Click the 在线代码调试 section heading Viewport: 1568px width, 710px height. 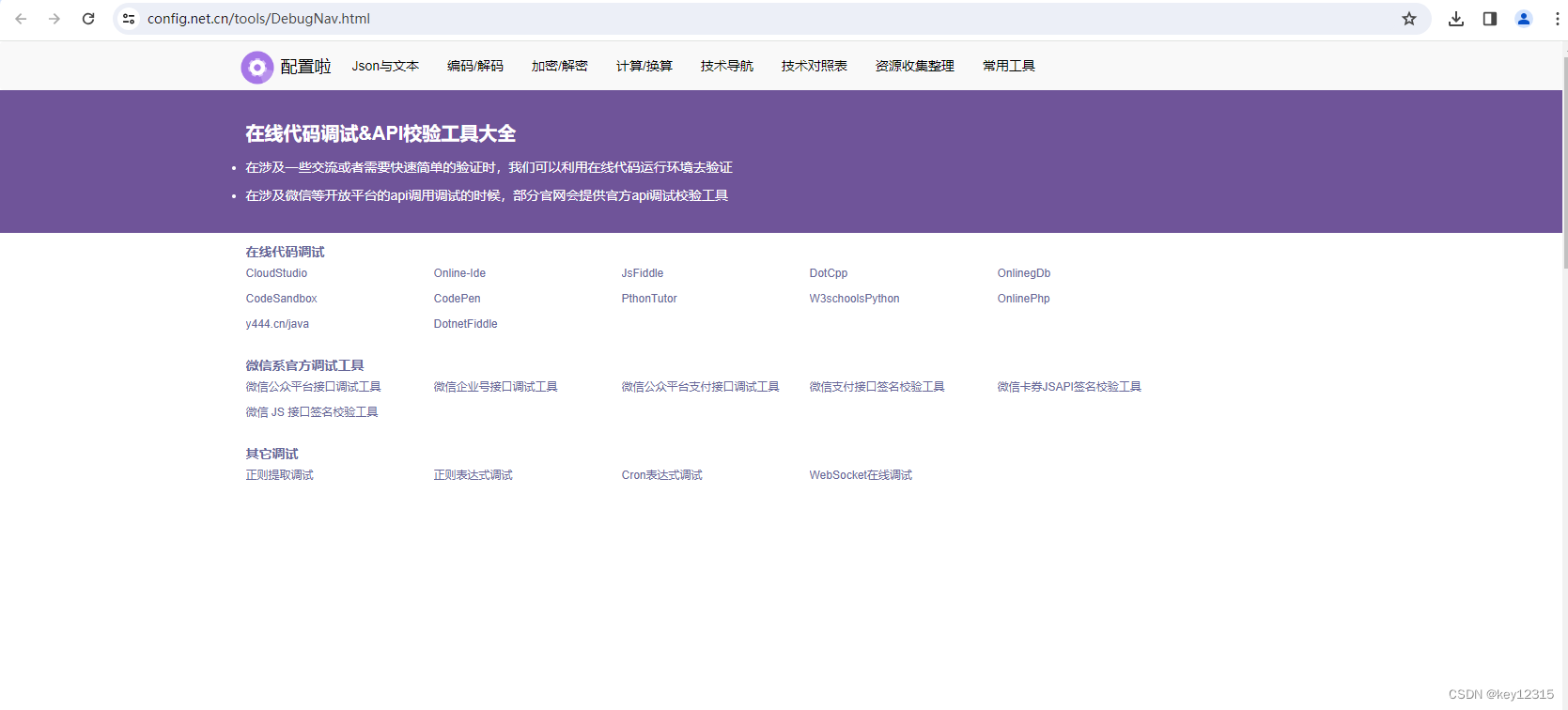pos(286,252)
